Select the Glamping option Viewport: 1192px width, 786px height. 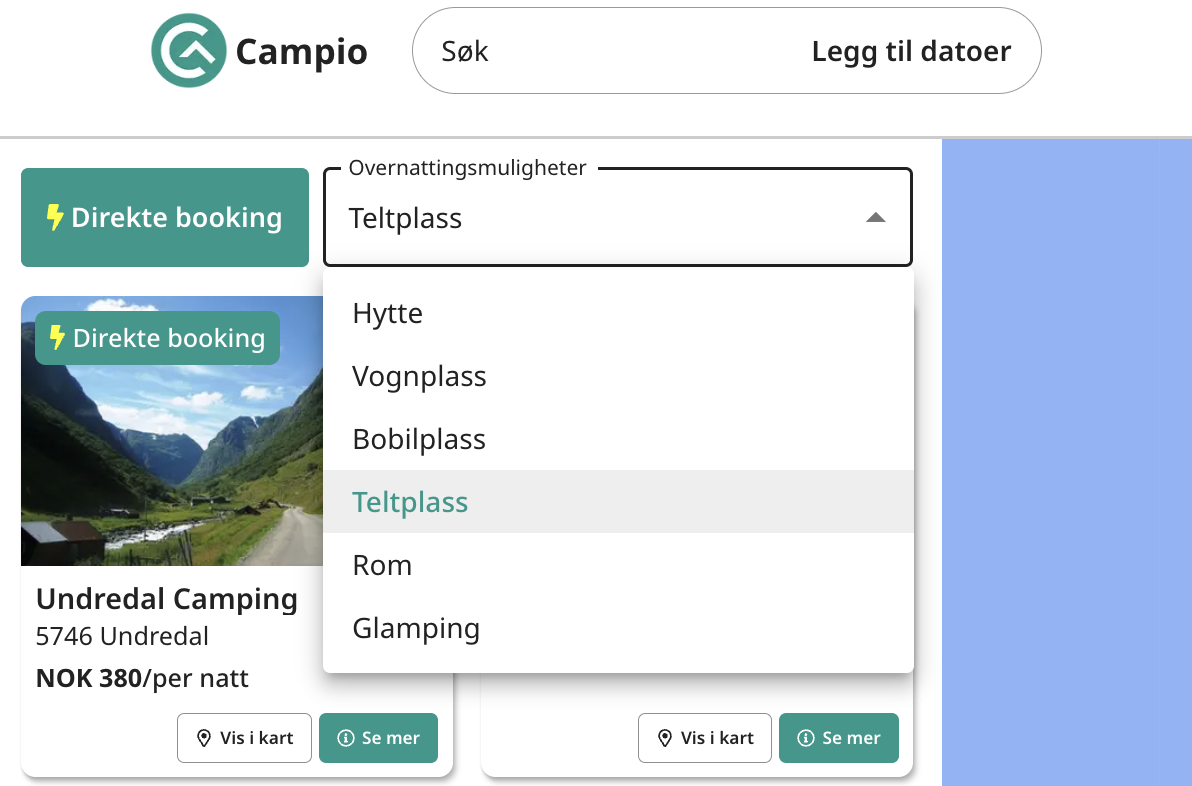click(618, 628)
